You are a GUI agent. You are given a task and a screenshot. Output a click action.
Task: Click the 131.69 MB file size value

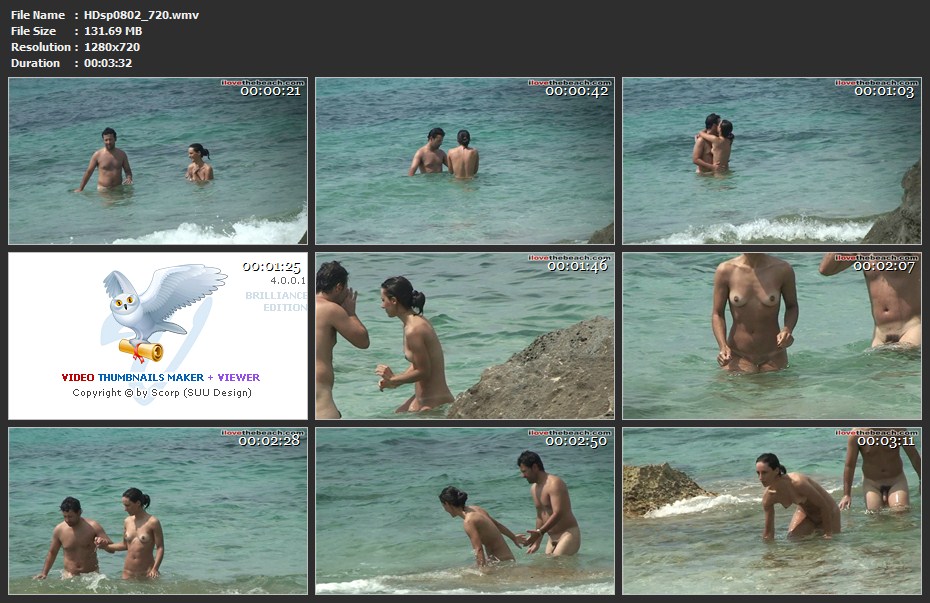click(x=113, y=31)
